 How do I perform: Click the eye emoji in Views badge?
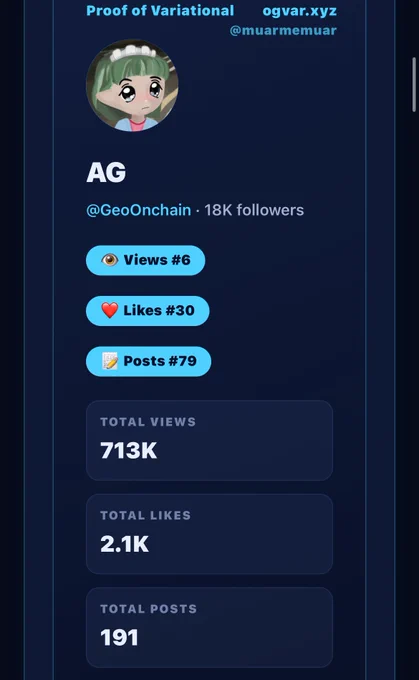(109, 260)
